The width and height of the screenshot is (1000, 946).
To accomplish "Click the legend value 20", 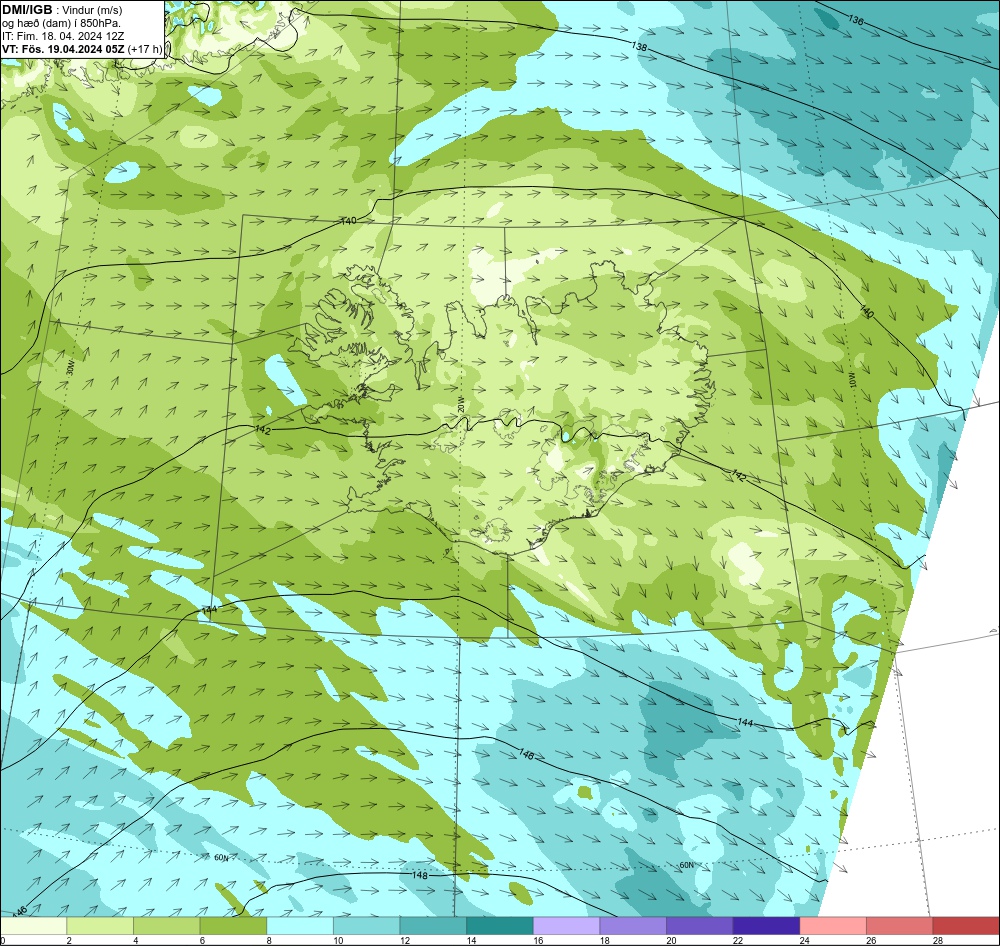I will click(x=671, y=940).
